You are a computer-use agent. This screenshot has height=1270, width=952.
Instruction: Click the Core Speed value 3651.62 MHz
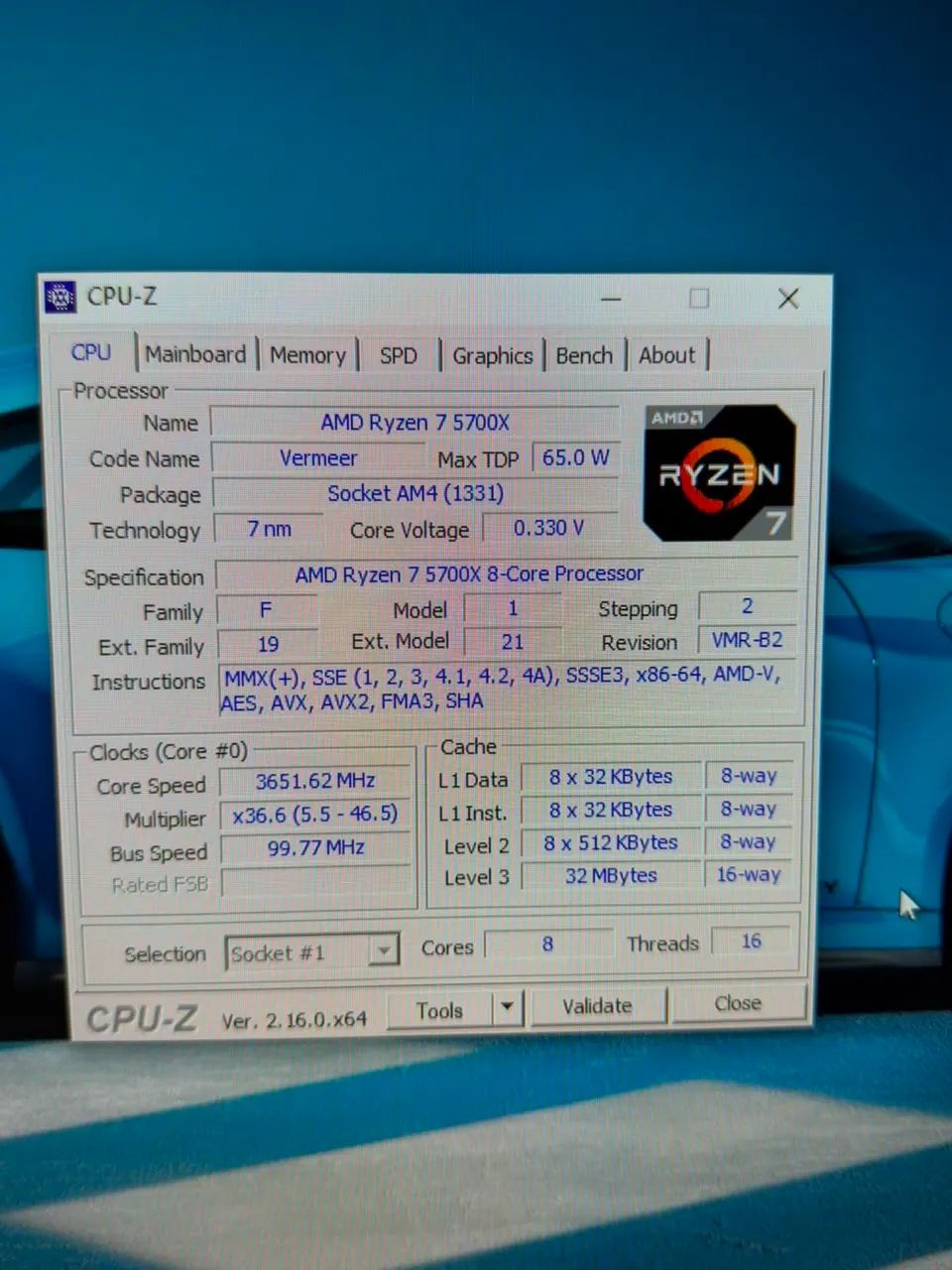(315, 782)
